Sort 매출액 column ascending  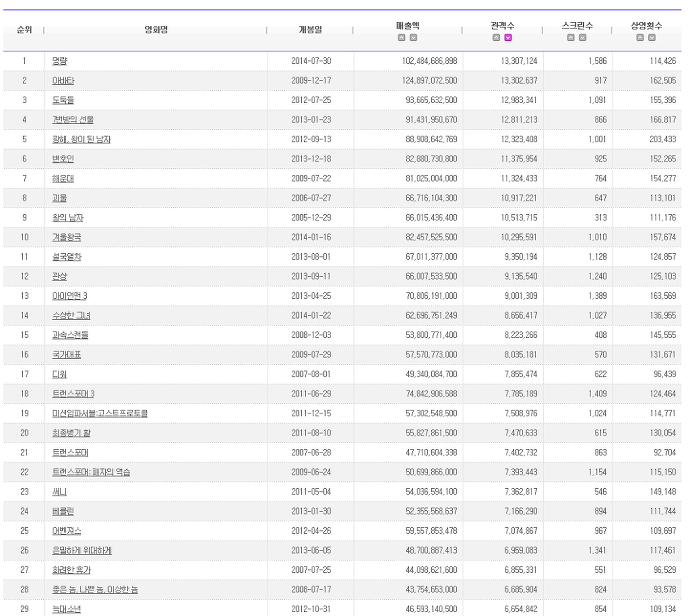(x=401, y=38)
